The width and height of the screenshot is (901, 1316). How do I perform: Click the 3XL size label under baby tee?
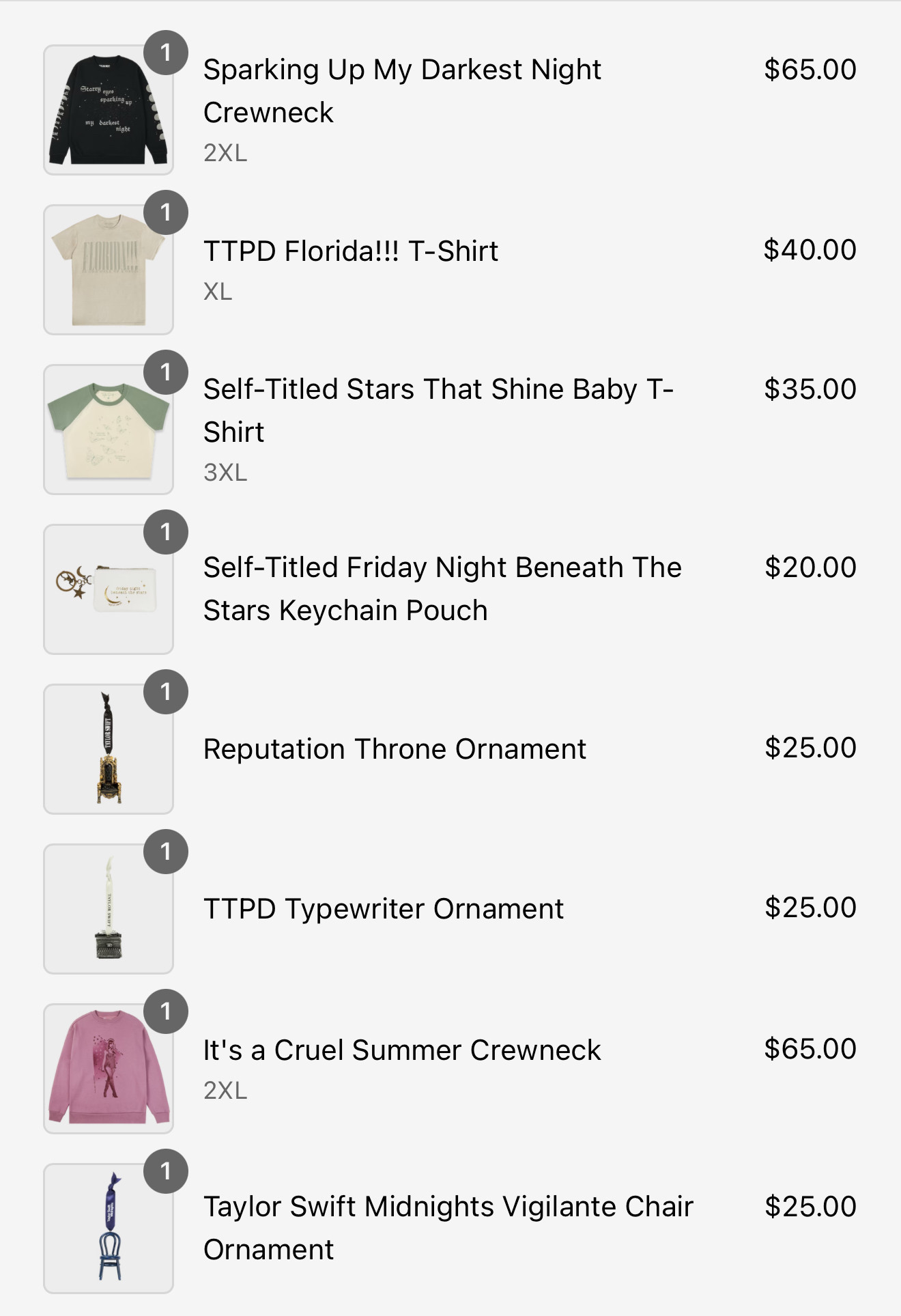tap(225, 473)
